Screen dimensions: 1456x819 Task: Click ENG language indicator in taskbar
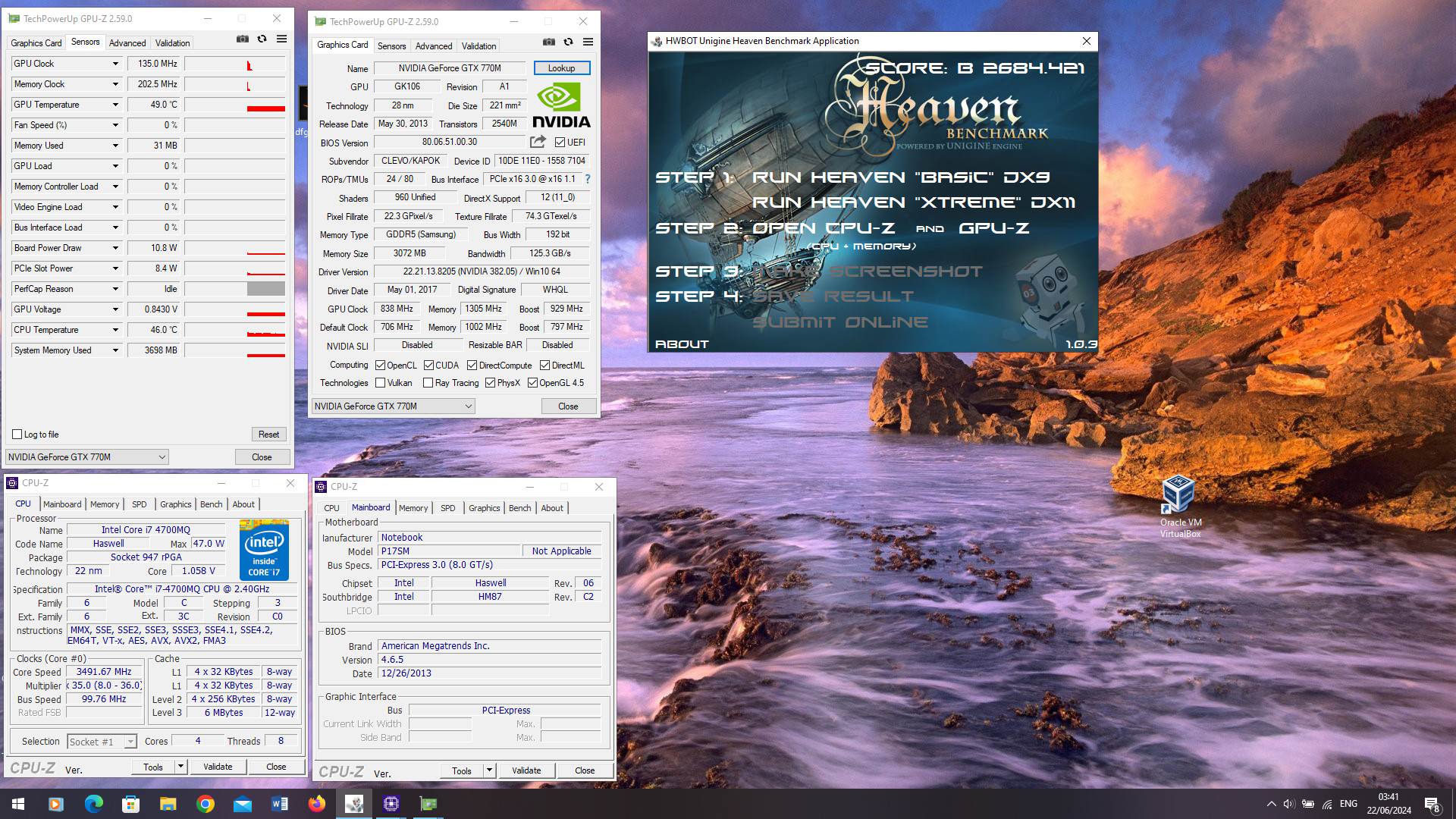(x=1348, y=804)
